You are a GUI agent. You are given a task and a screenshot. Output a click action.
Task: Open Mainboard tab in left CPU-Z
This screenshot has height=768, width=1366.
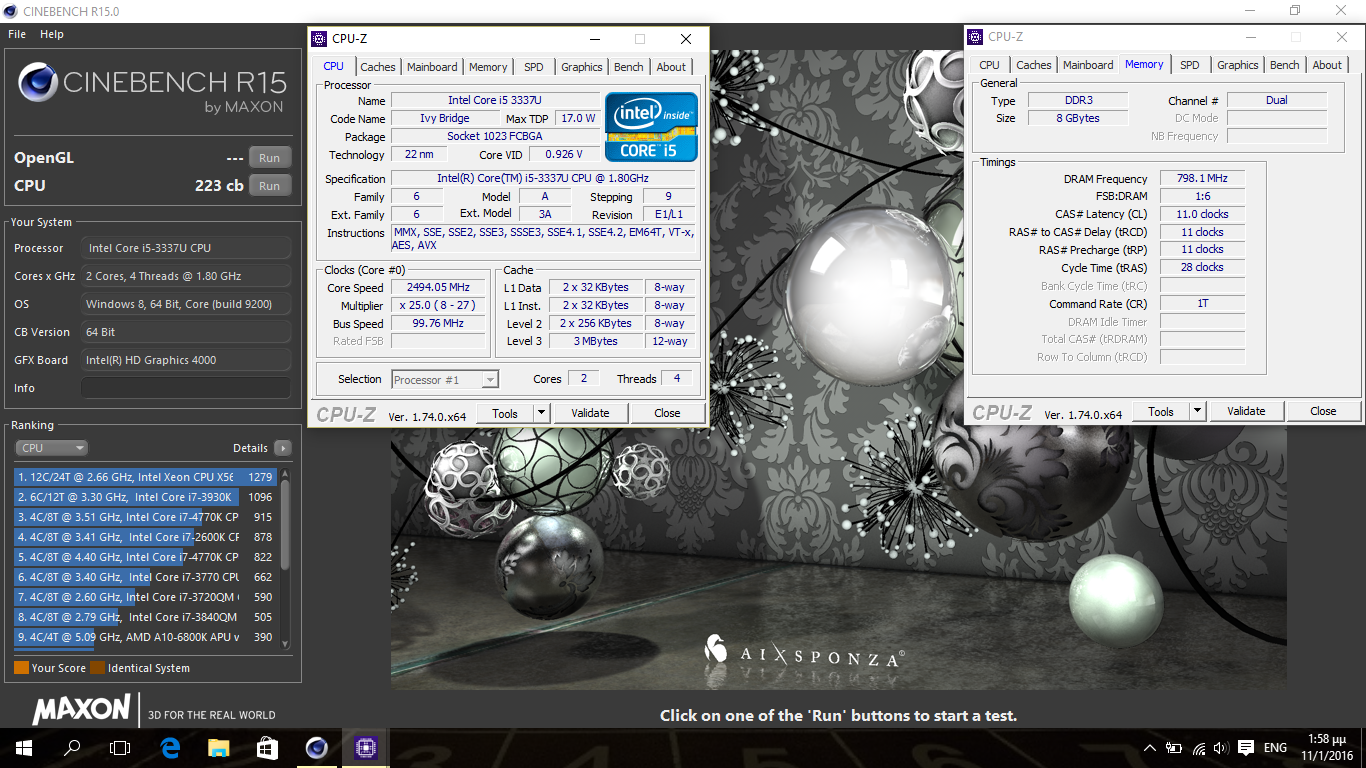pos(432,67)
